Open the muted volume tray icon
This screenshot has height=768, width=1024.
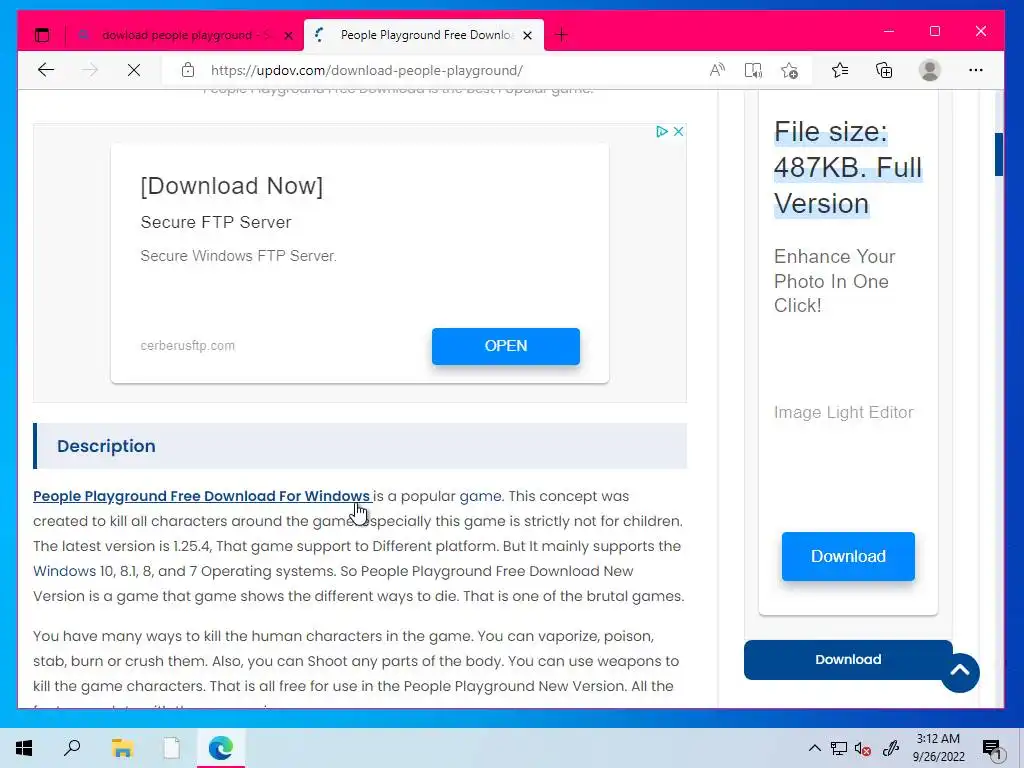pos(863,748)
